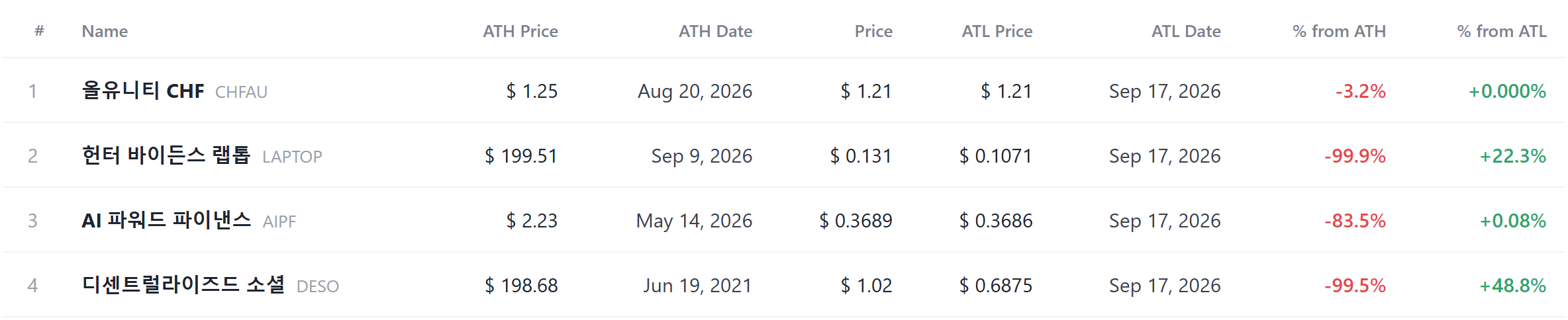Click the +48.8% from ATL value
Image resolution: width=1568 pixels, height=320 pixels.
[1513, 286]
